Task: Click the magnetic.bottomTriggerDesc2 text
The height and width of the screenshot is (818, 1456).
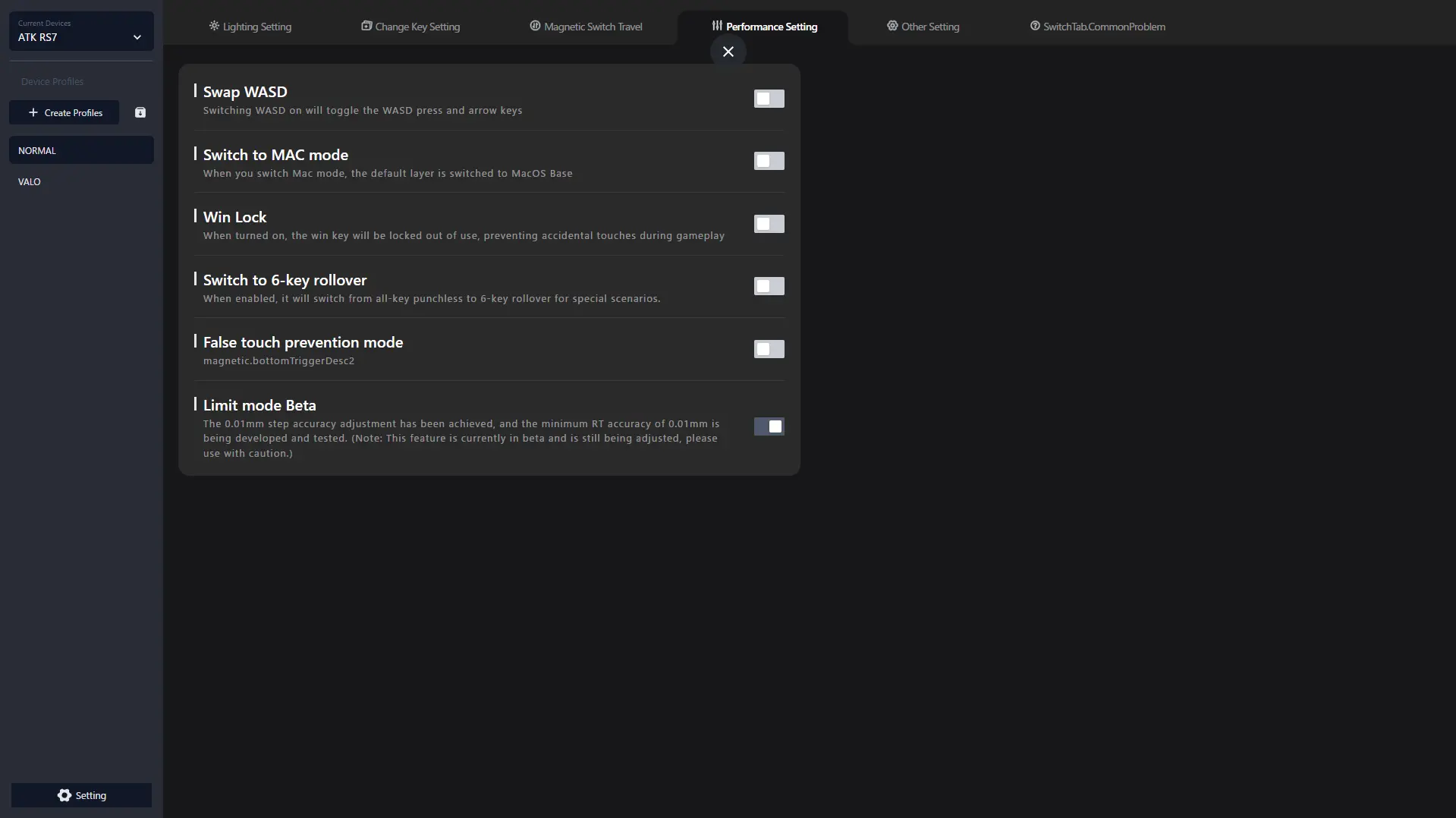Action: (x=278, y=360)
